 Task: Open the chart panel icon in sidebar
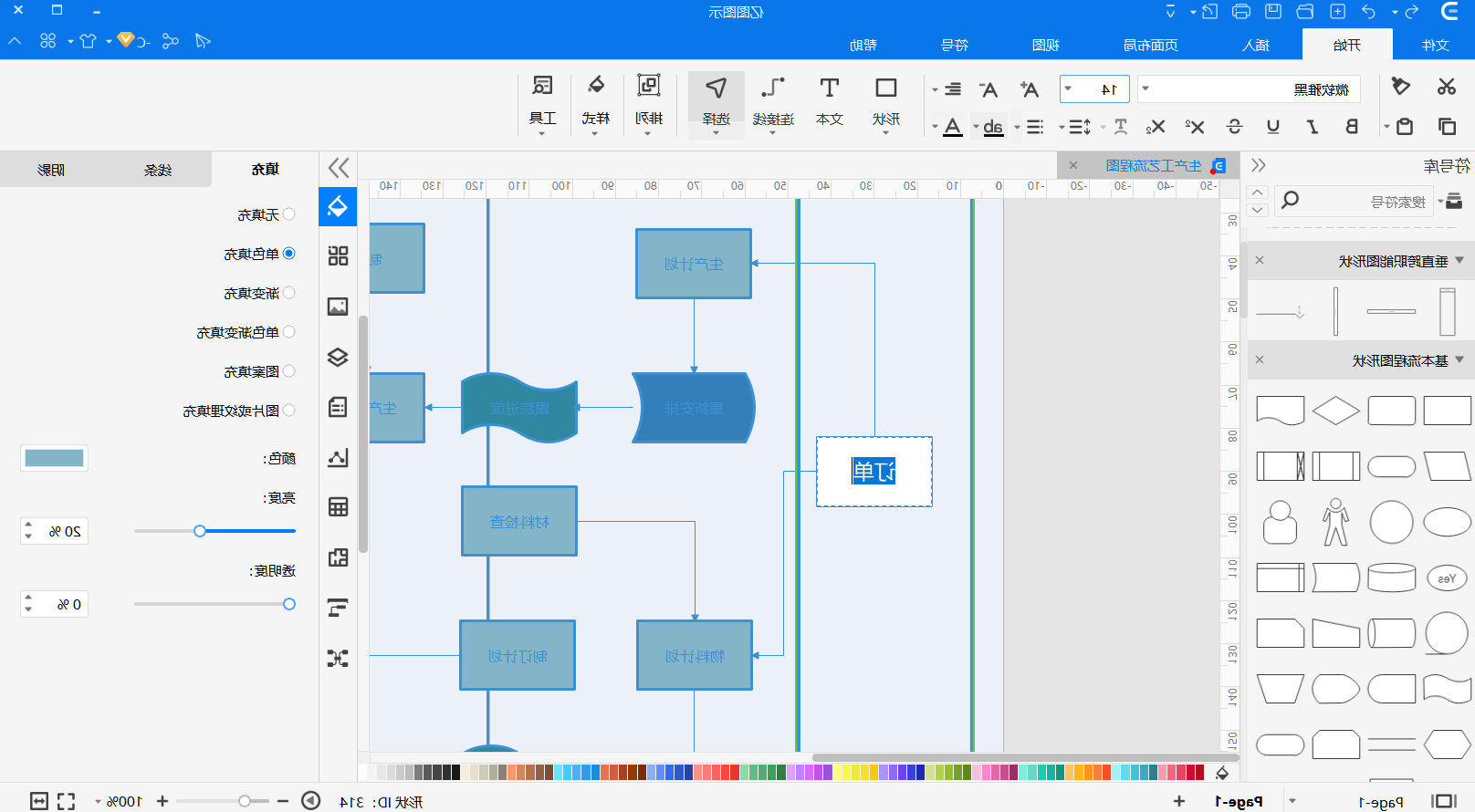click(x=338, y=457)
